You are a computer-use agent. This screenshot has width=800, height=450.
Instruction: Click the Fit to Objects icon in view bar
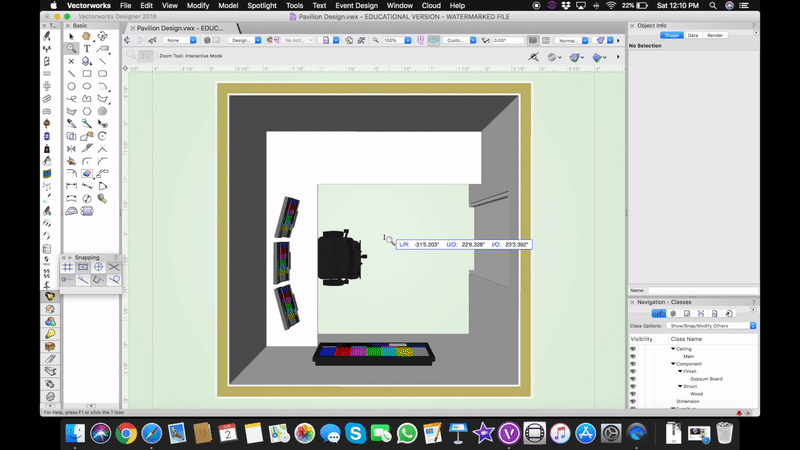[x=361, y=40]
